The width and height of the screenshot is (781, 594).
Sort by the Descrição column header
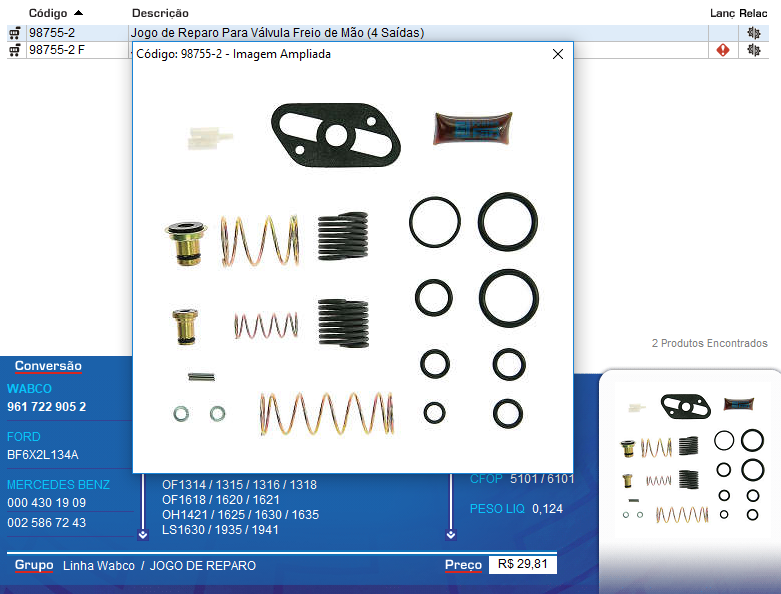(x=160, y=13)
